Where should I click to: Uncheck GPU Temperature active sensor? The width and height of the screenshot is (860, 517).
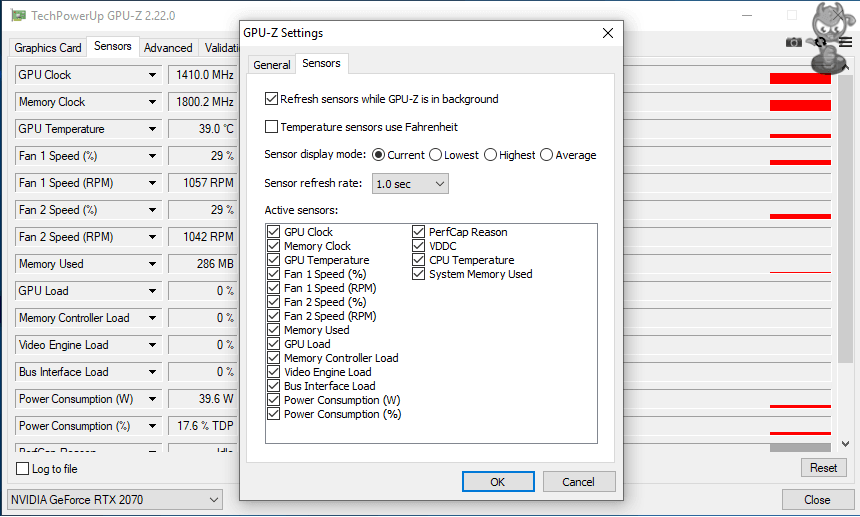pos(273,259)
